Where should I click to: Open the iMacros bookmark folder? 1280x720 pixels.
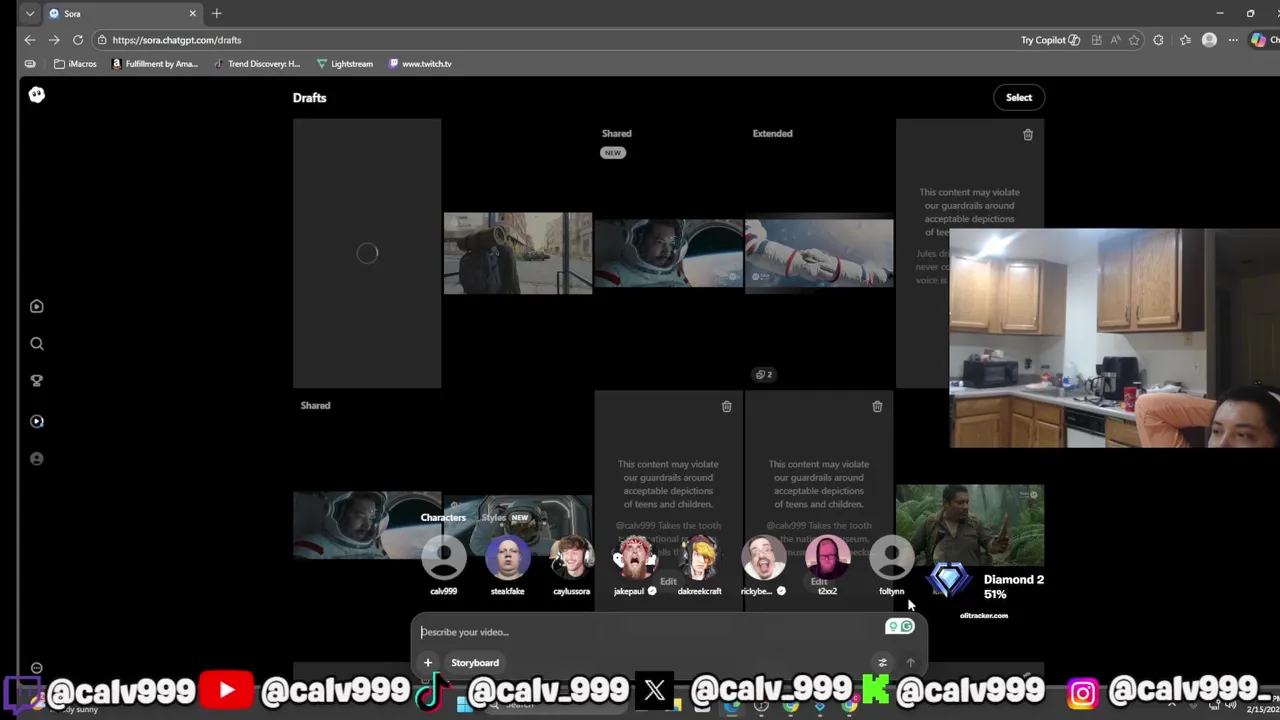pyautogui.click(x=76, y=63)
